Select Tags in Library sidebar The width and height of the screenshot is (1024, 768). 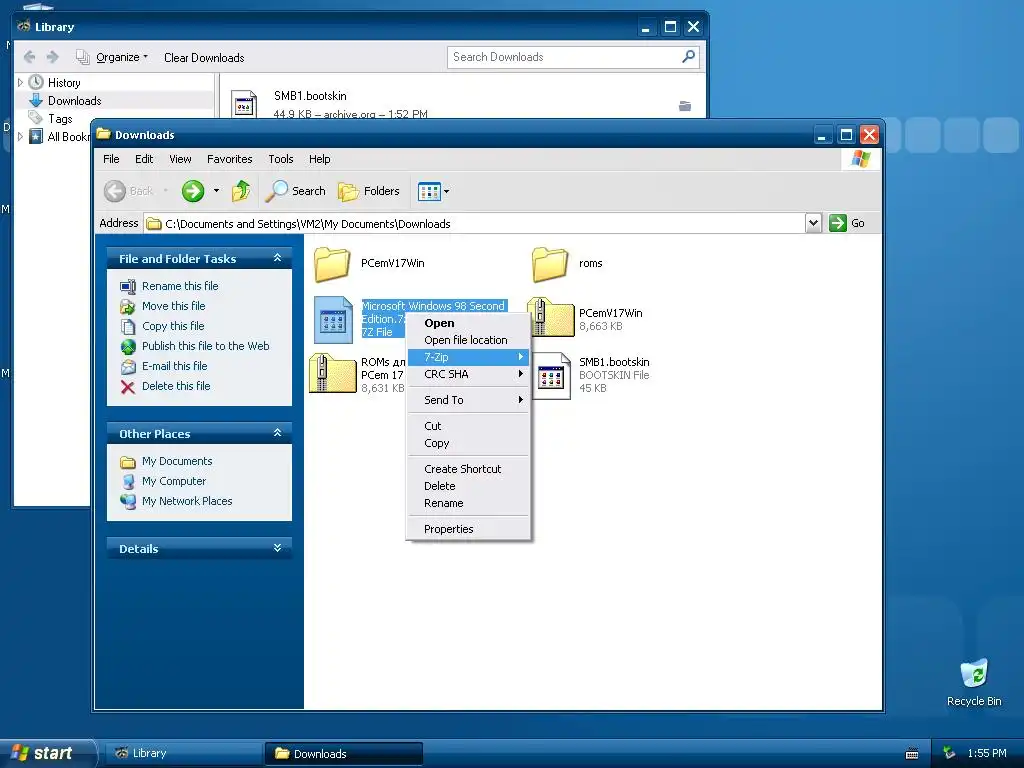(60, 119)
